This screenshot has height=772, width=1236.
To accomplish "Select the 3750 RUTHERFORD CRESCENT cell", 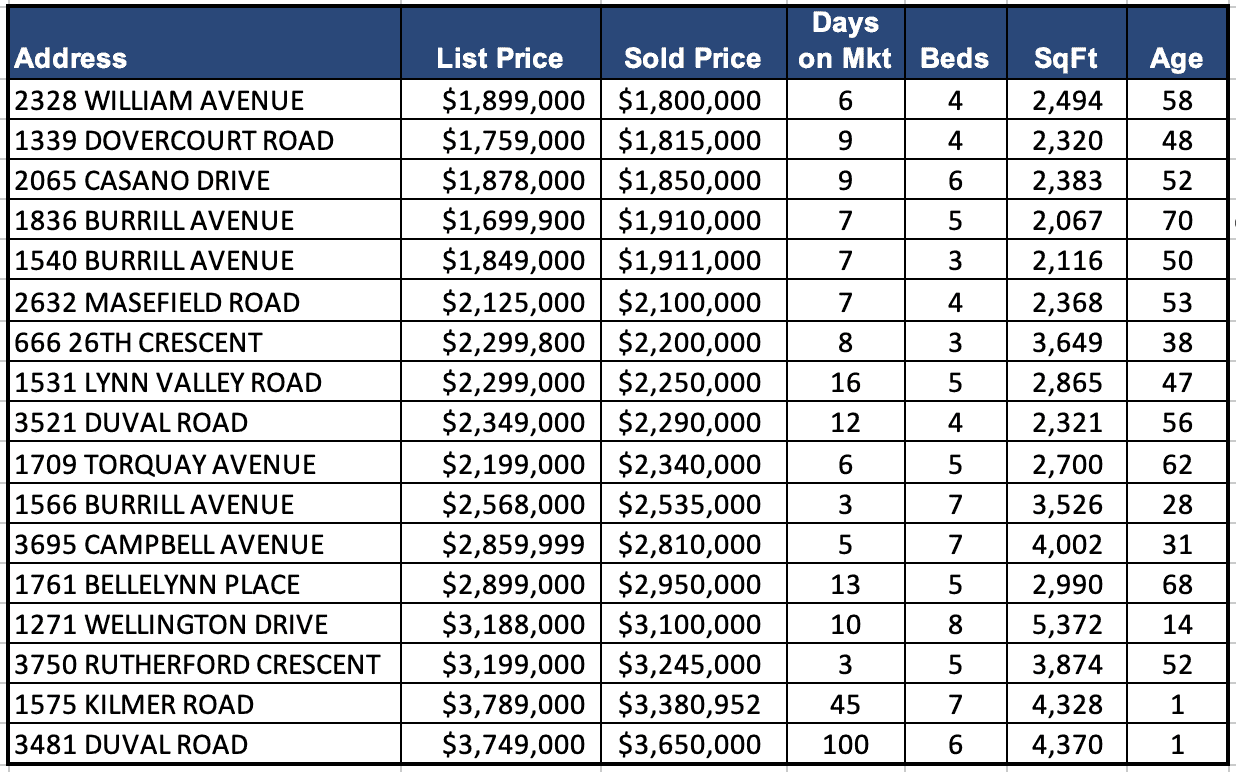I will tap(198, 664).
